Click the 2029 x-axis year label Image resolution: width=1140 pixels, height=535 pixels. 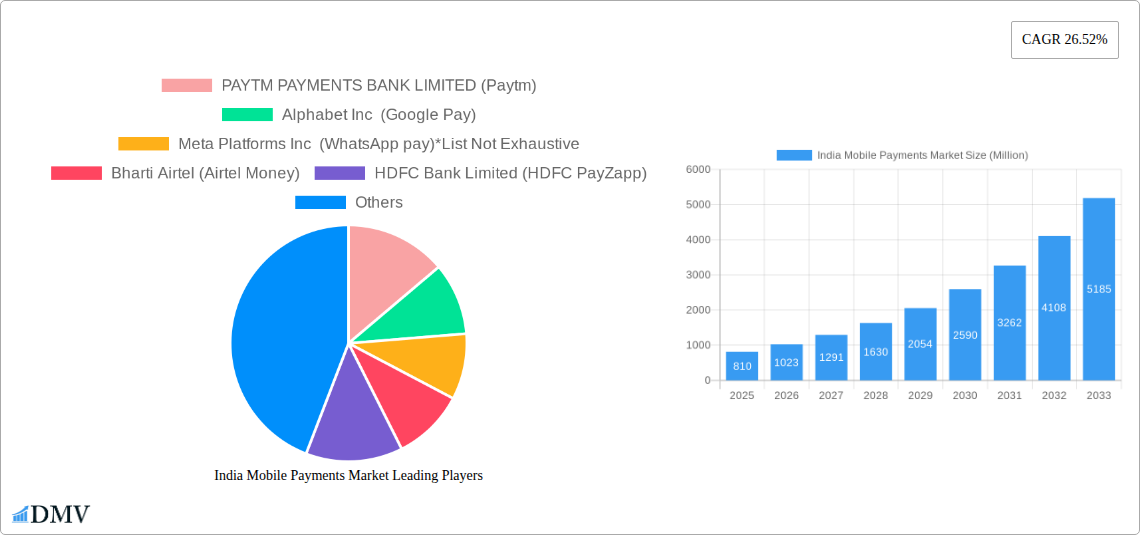point(920,395)
